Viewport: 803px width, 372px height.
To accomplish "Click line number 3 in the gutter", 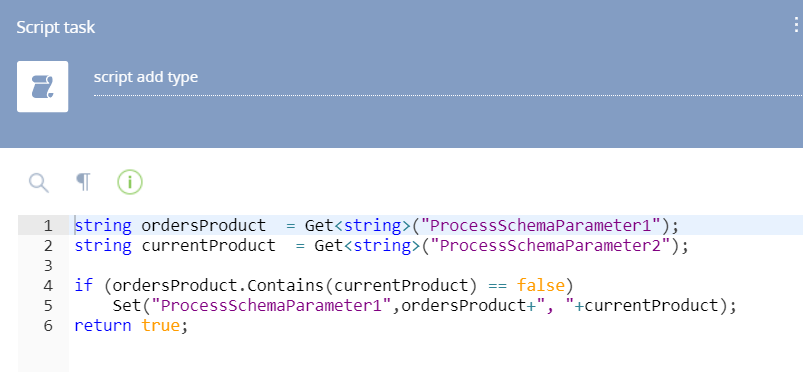I will (48, 265).
